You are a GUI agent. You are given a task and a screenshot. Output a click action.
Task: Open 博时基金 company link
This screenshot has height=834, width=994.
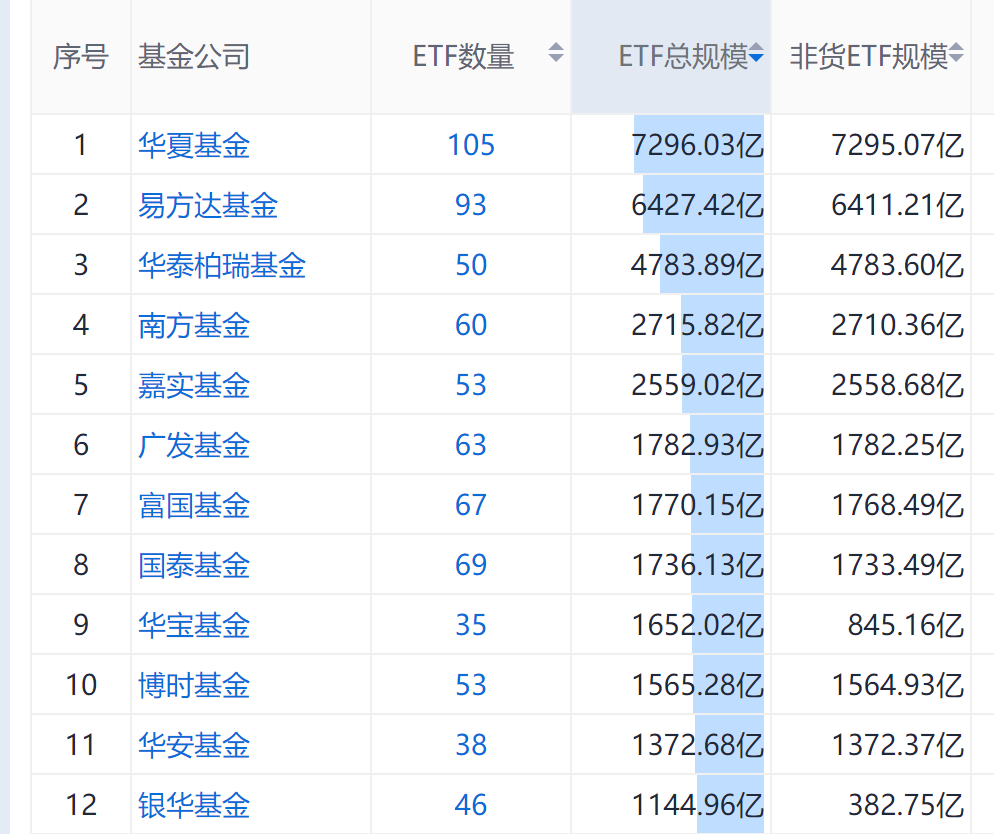pyautogui.click(x=194, y=685)
